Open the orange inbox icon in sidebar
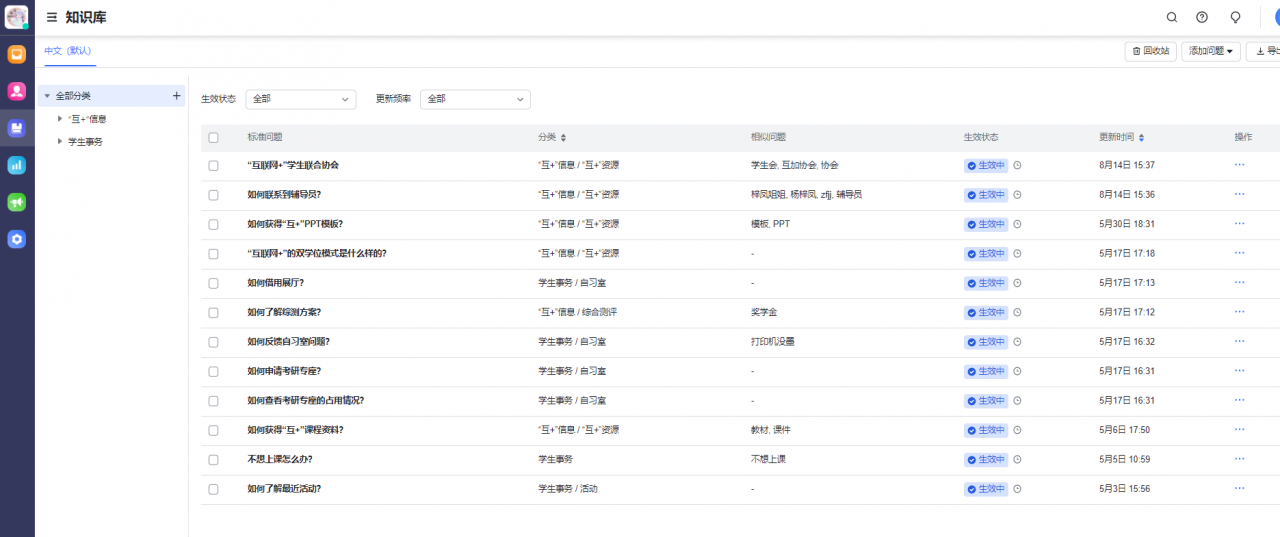The height and width of the screenshot is (537, 1280). [x=17, y=55]
